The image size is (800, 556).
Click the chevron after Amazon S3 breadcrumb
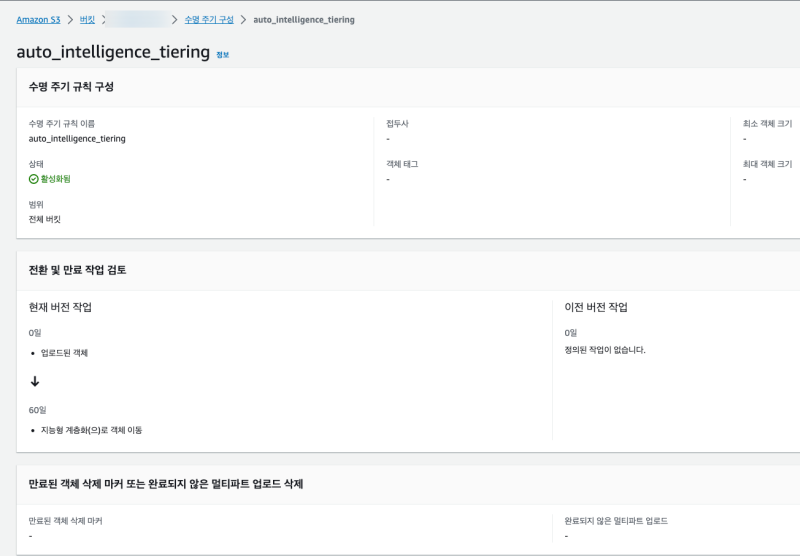[x=69, y=19]
